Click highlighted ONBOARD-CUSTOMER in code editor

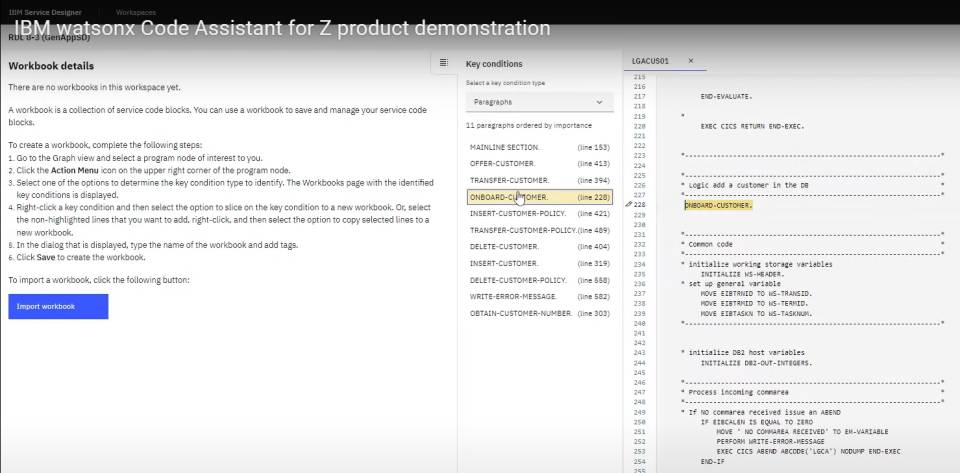point(718,205)
